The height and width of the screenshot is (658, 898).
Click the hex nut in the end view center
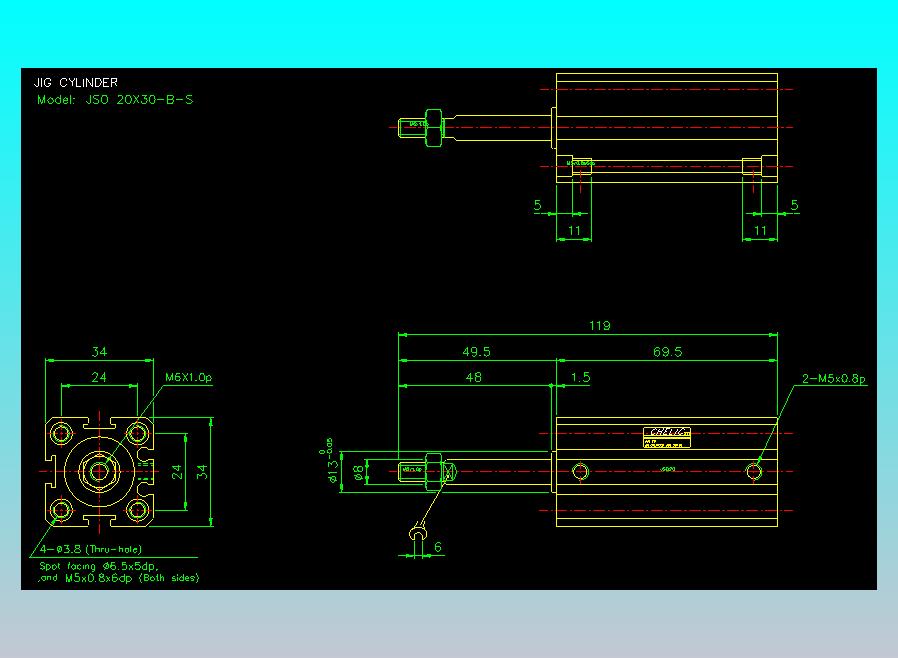coord(99,471)
